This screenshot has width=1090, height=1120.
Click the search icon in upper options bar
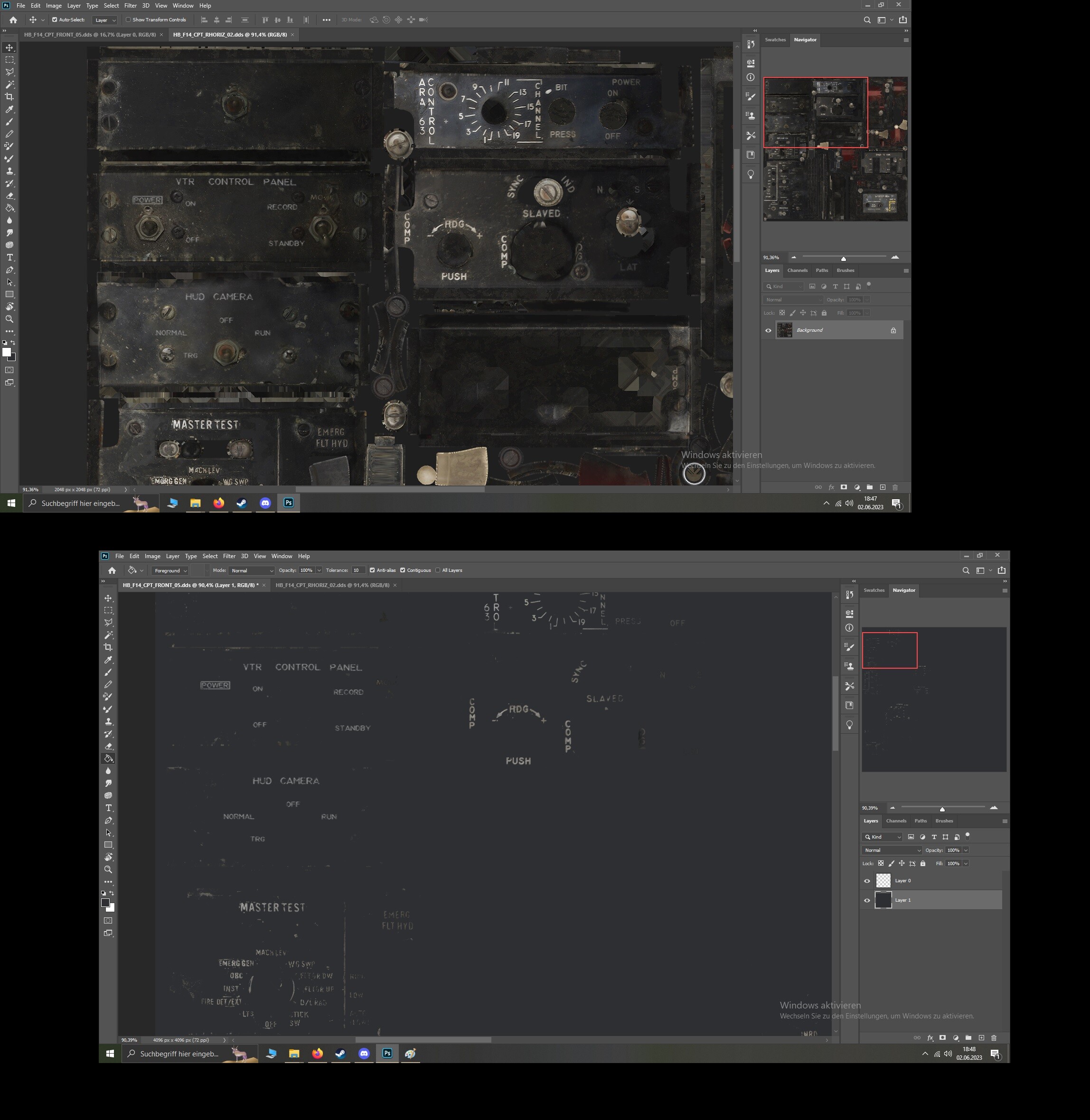[867, 20]
